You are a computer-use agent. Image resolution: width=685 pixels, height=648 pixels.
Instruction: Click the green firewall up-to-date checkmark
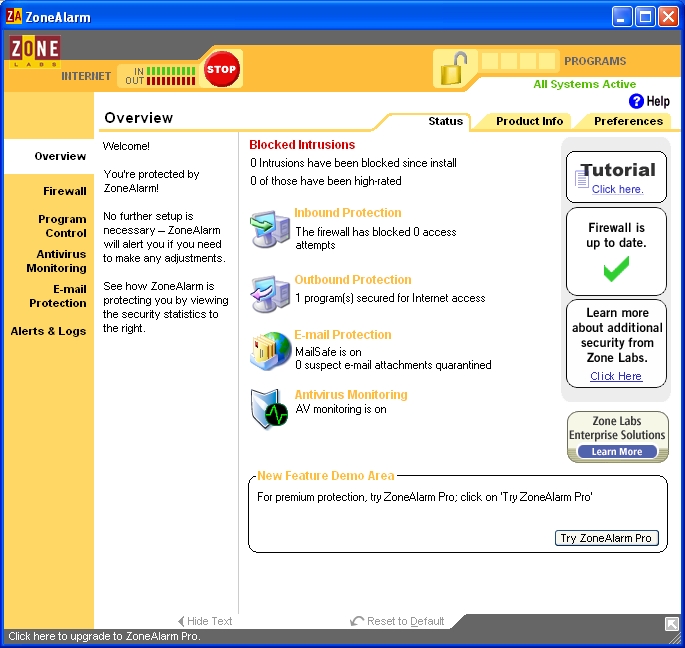click(616, 268)
